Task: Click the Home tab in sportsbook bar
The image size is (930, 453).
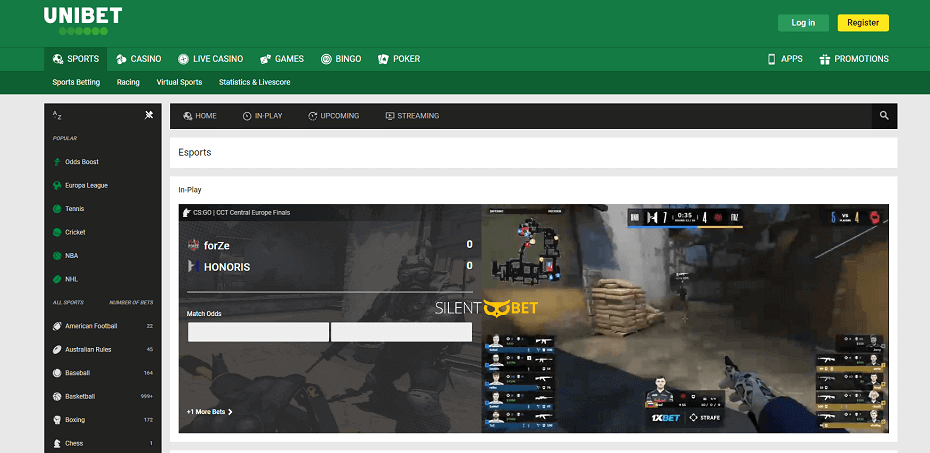Action: 200,116
